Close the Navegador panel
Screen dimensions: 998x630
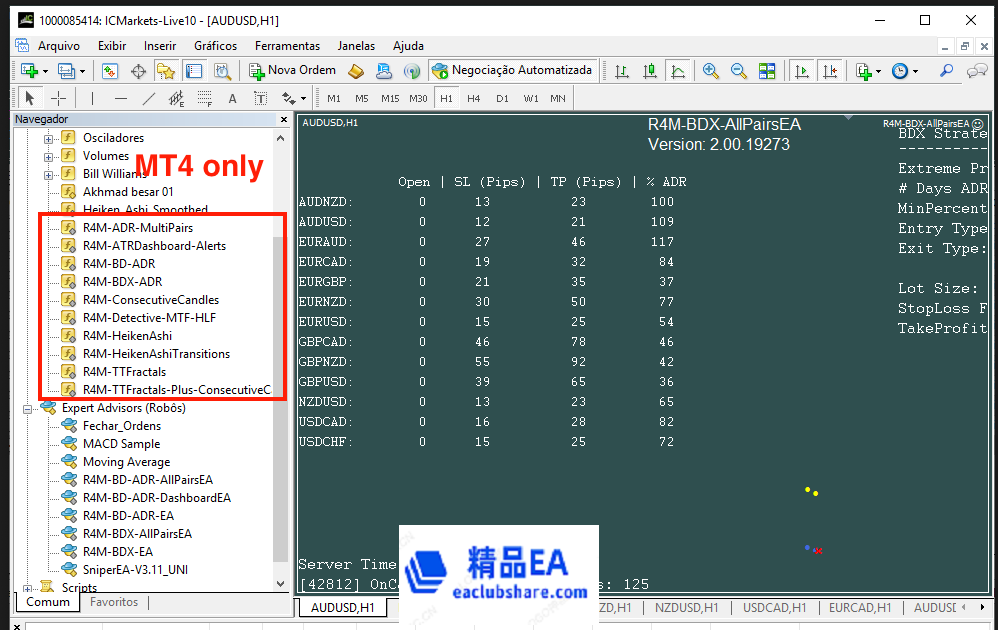pyautogui.click(x=284, y=119)
